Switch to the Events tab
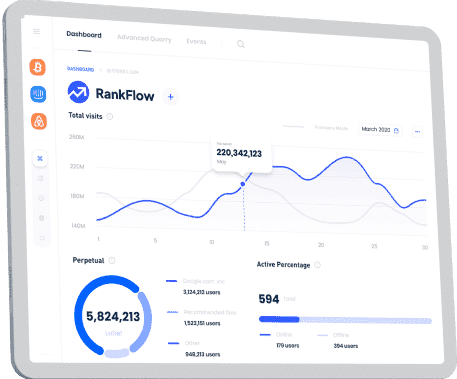Viewport: 457px width, 379px height. pyautogui.click(x=196, y=42)
